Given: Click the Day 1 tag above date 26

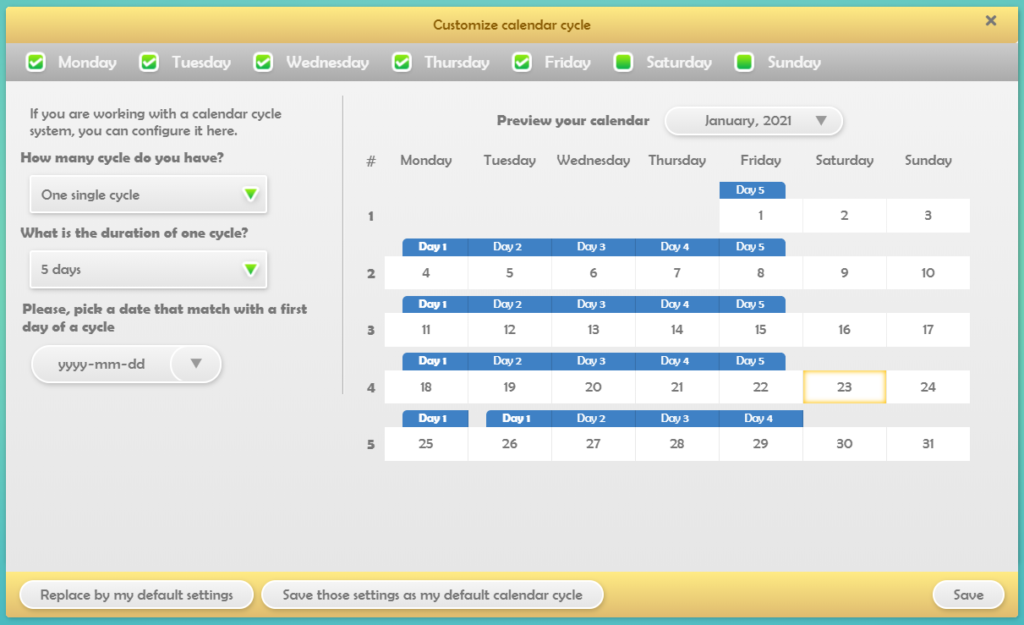Looking at the screenshot, I should [519, 419].
